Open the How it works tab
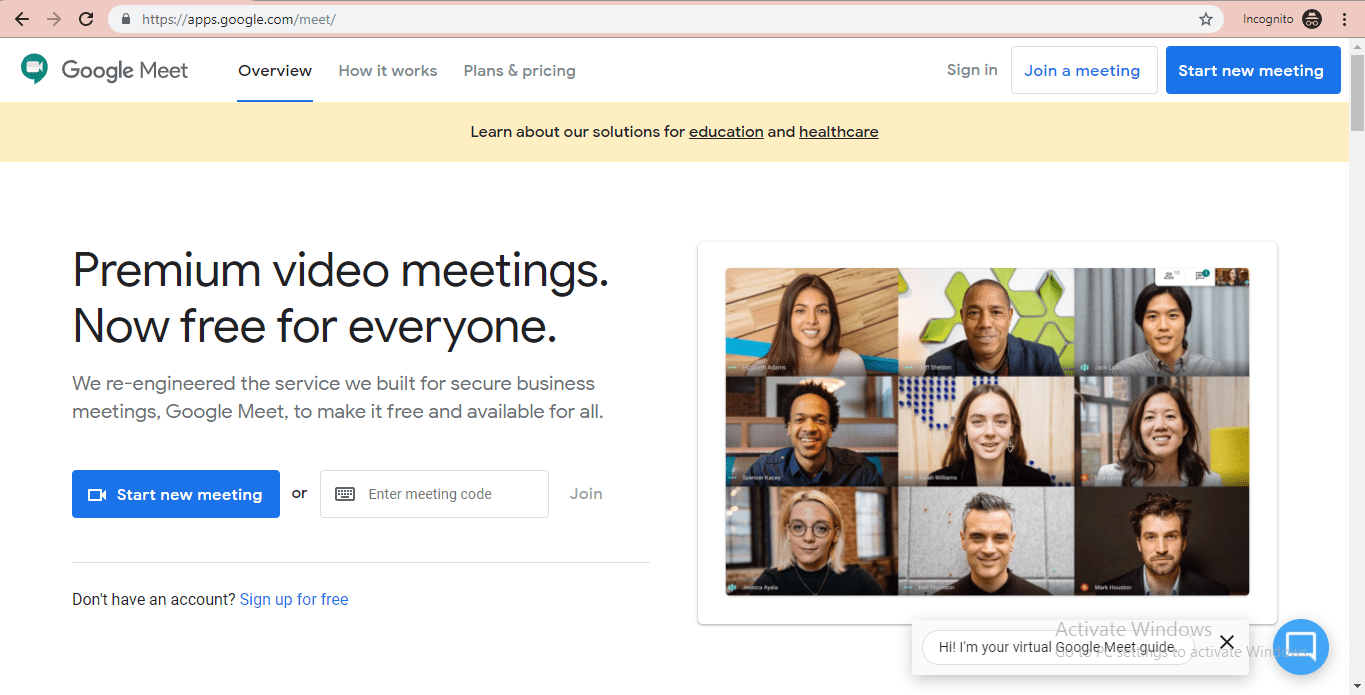 (388, 71)
